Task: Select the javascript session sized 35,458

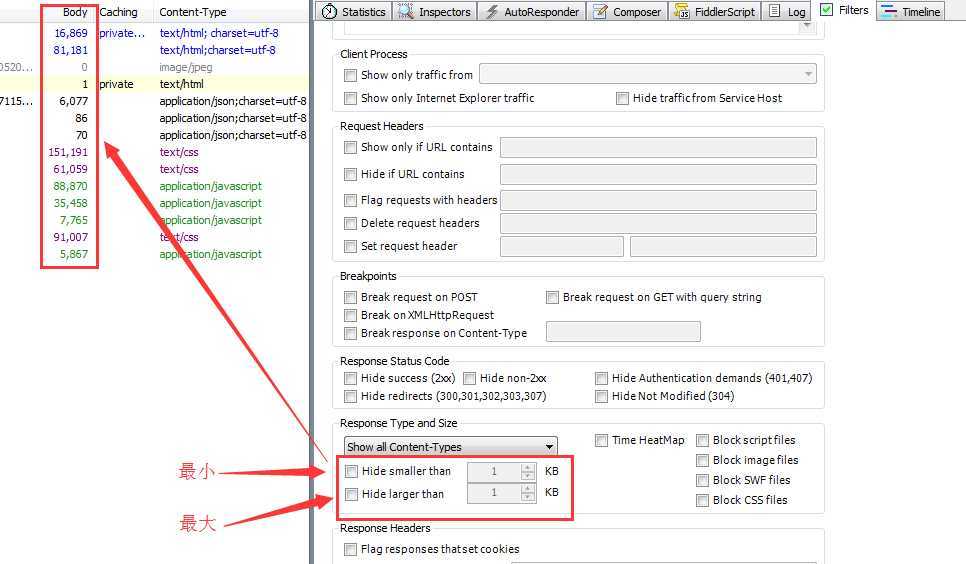Action: pos(154,203)
